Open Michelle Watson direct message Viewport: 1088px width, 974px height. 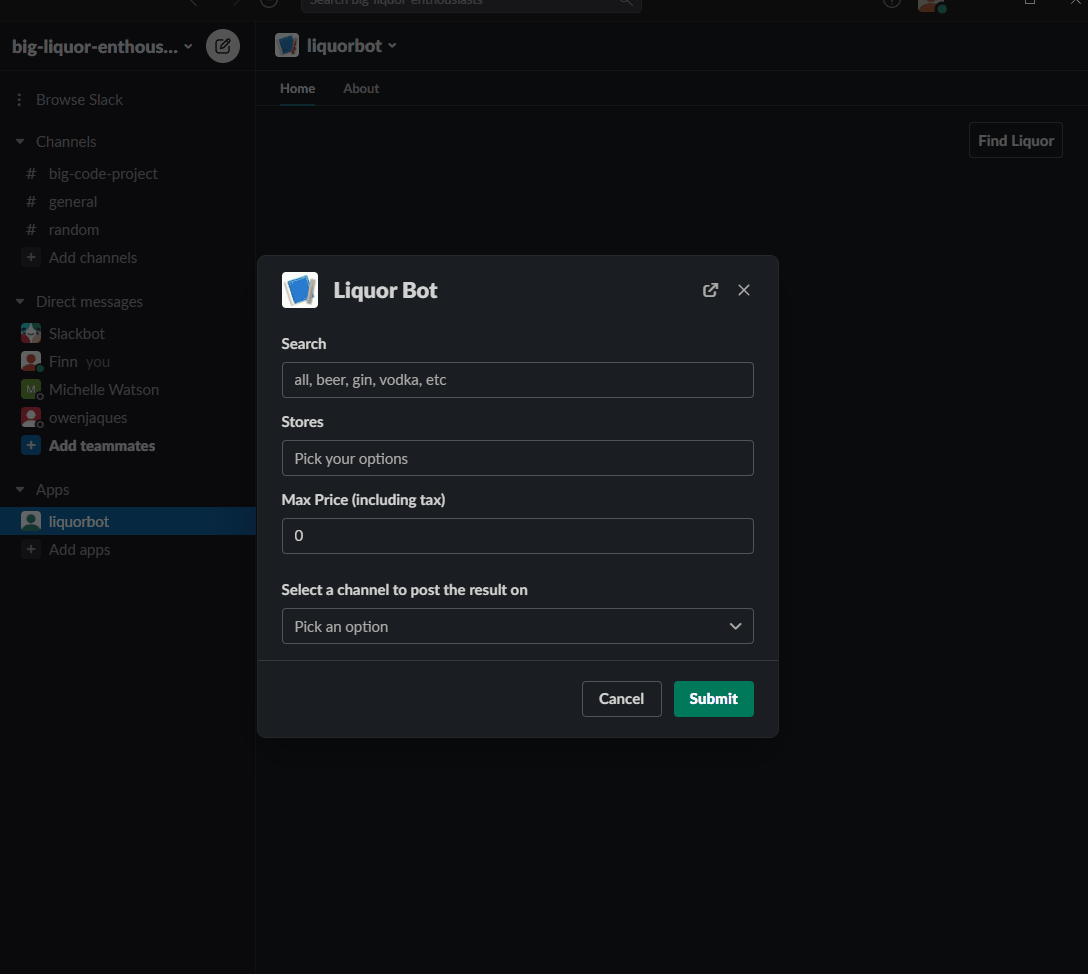(104, 390)
